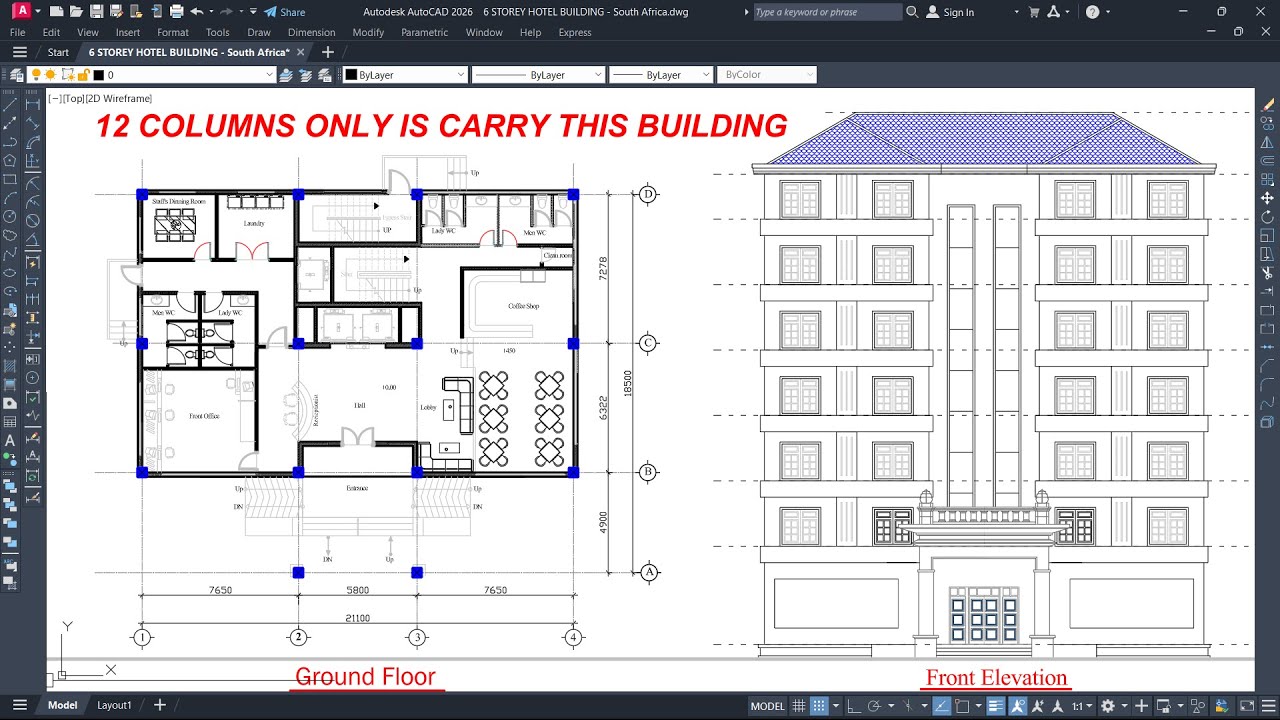The image size is (1280, 720).
Task: Click the Save icon in quick access toolbar
Action: 95,12
